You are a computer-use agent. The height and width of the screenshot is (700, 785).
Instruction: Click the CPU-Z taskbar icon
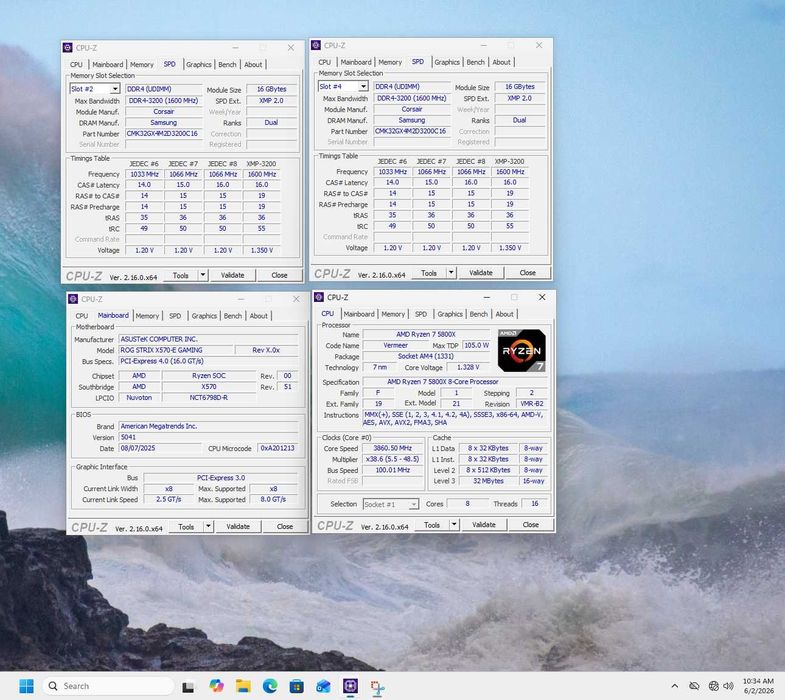click(350, 685)
